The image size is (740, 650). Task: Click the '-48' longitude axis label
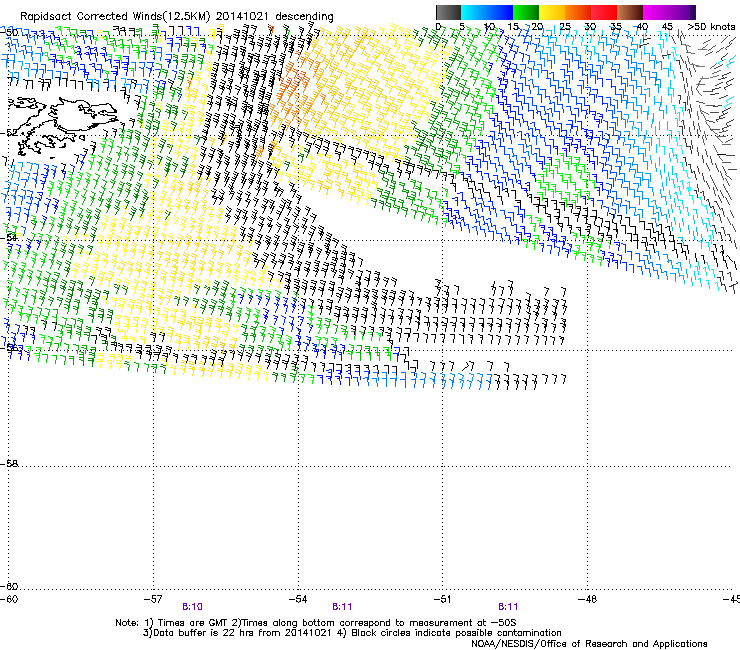(588, 599)
